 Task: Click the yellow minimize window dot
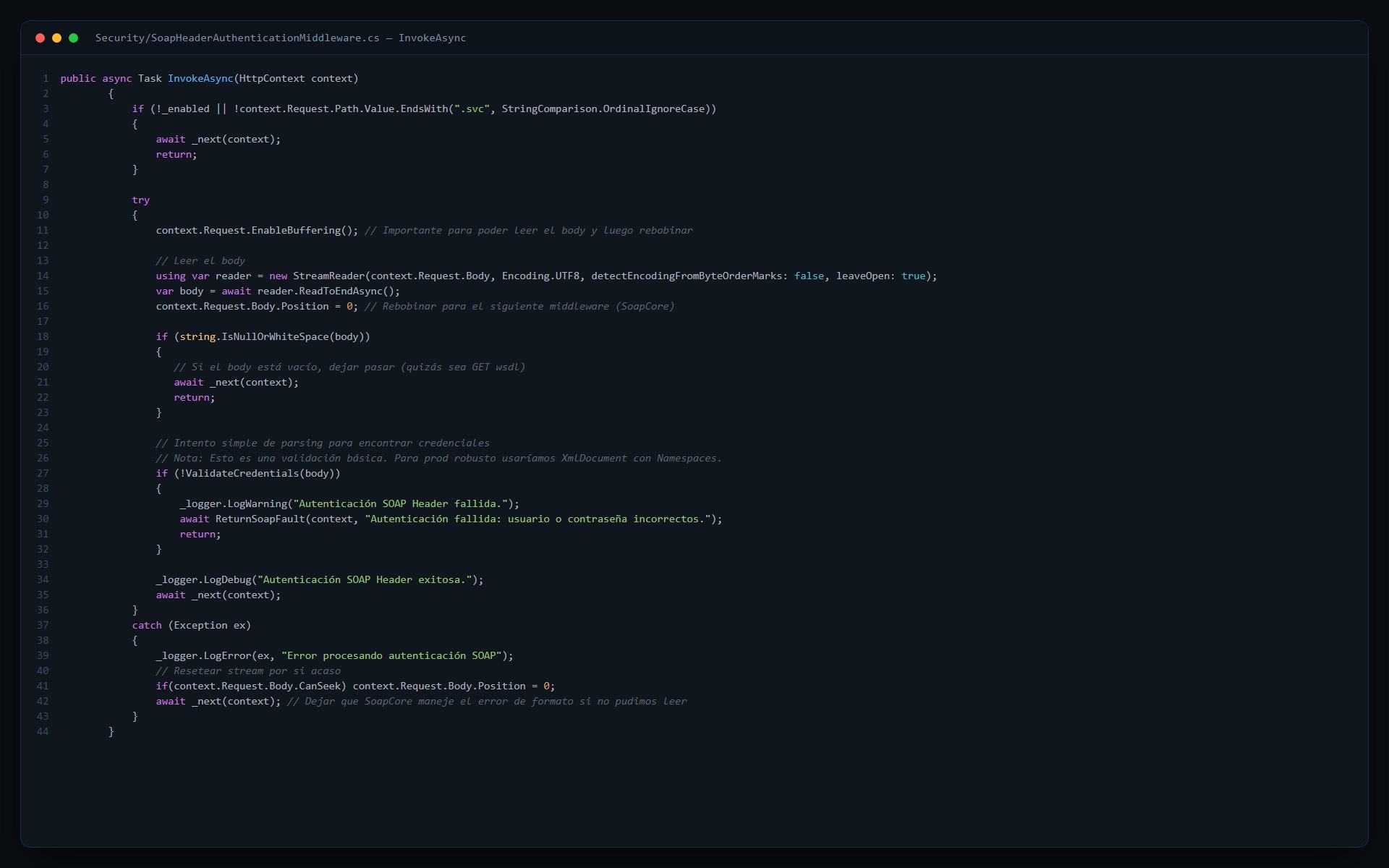pyautogui.click(x=56, y=38)
